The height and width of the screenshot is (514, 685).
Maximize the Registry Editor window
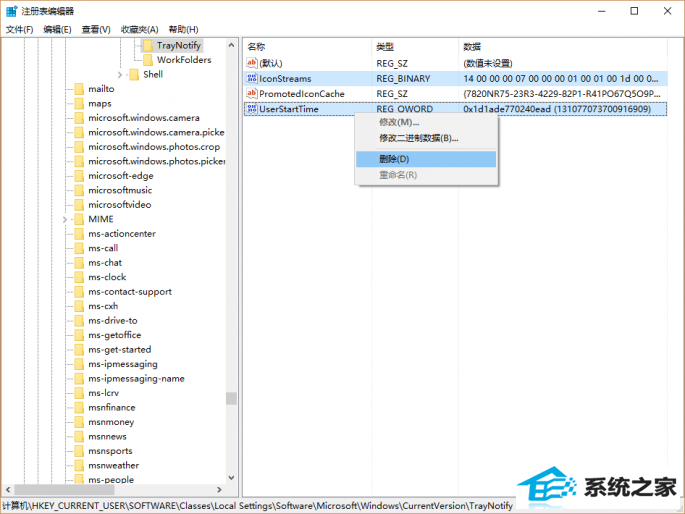(x=634, y=11)
